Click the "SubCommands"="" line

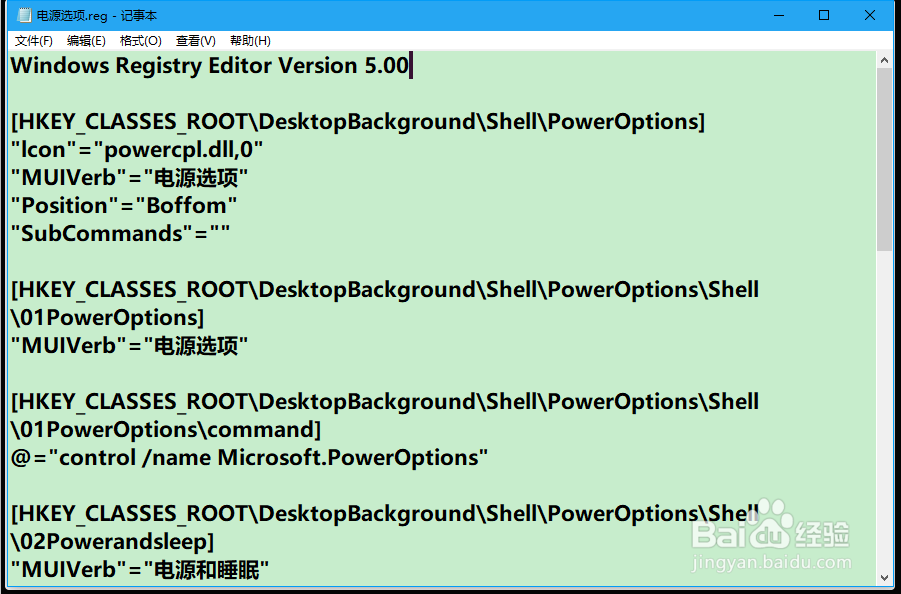(120, 234)
